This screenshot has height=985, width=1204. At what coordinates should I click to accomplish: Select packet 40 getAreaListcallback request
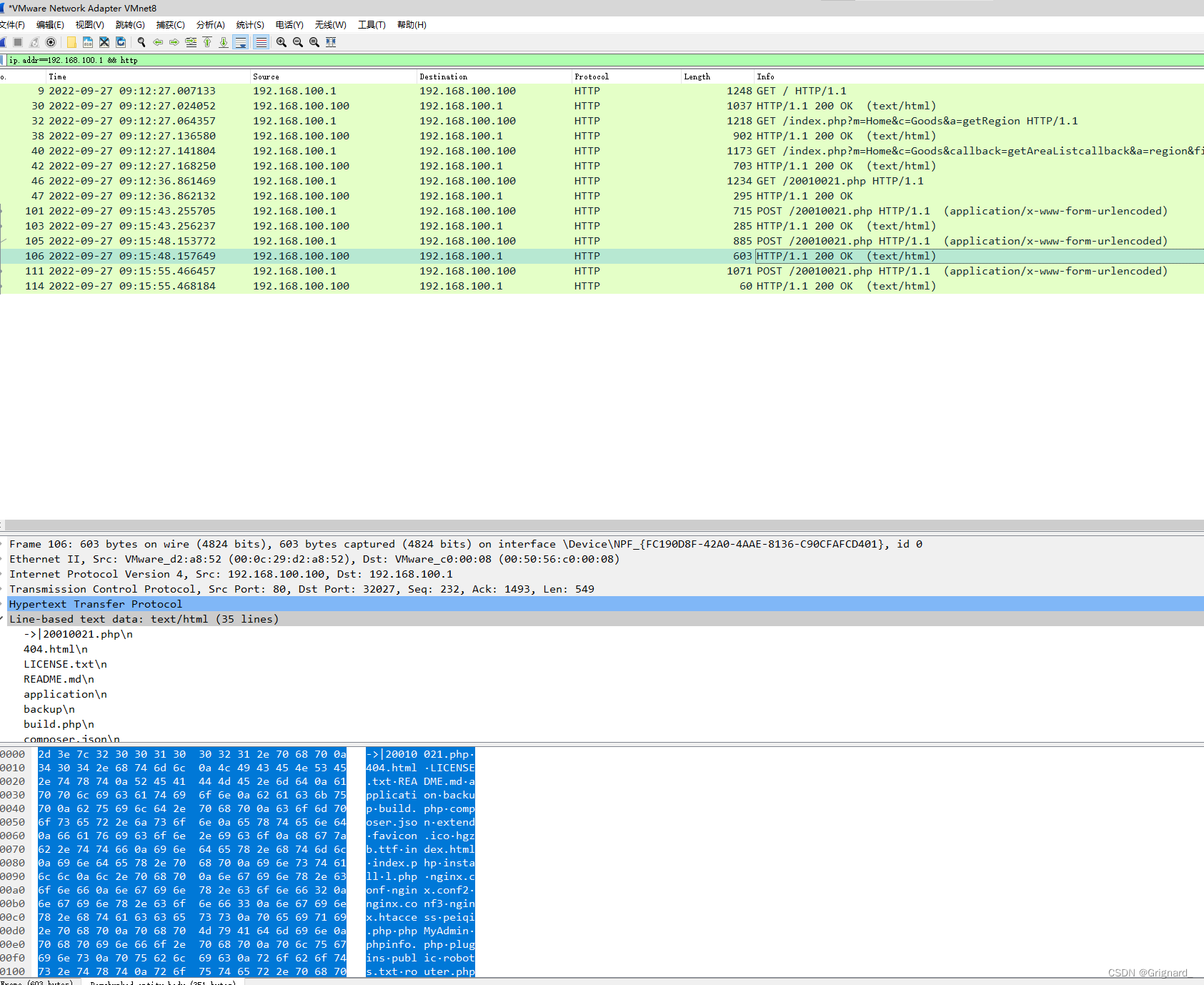point(602,151)
